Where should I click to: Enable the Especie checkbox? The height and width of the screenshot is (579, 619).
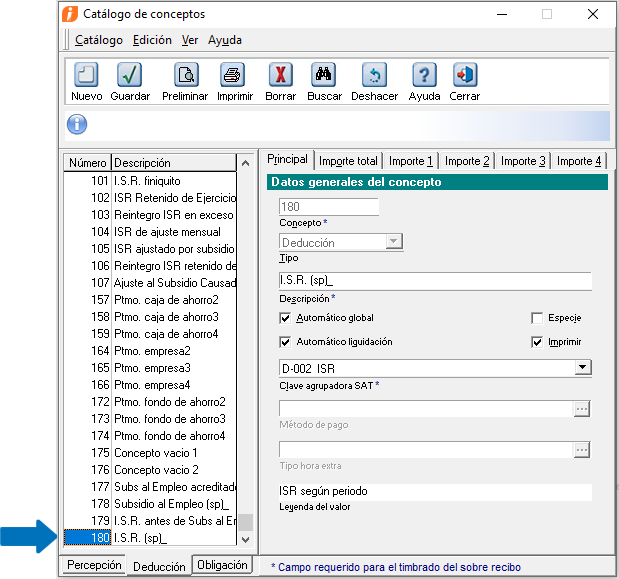pyautogui.click(x=537, y=318)
